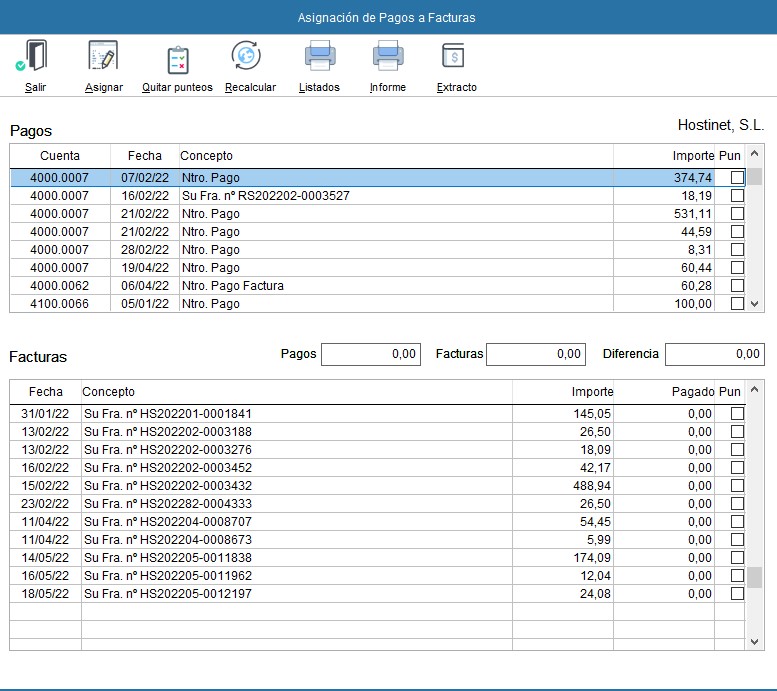Click the Asignar toolbar icon

[x=103, y=58]
